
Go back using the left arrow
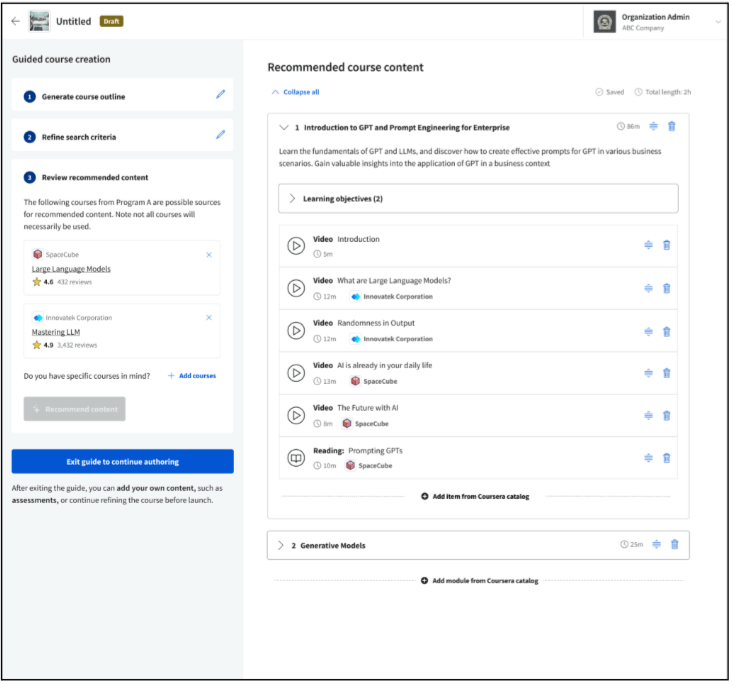[x=15, y=21]
